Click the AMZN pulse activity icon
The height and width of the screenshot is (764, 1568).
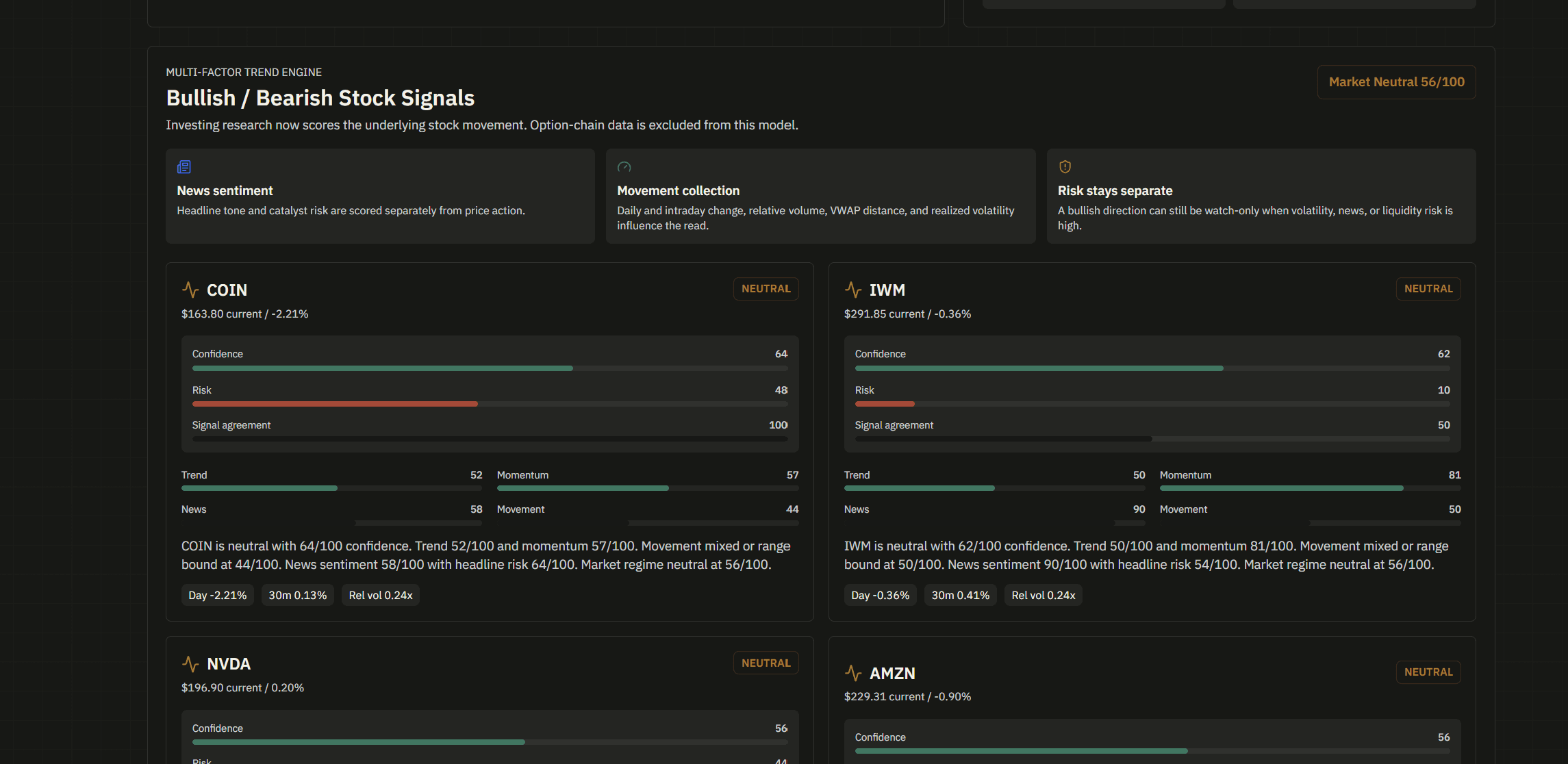click(853, 673)
